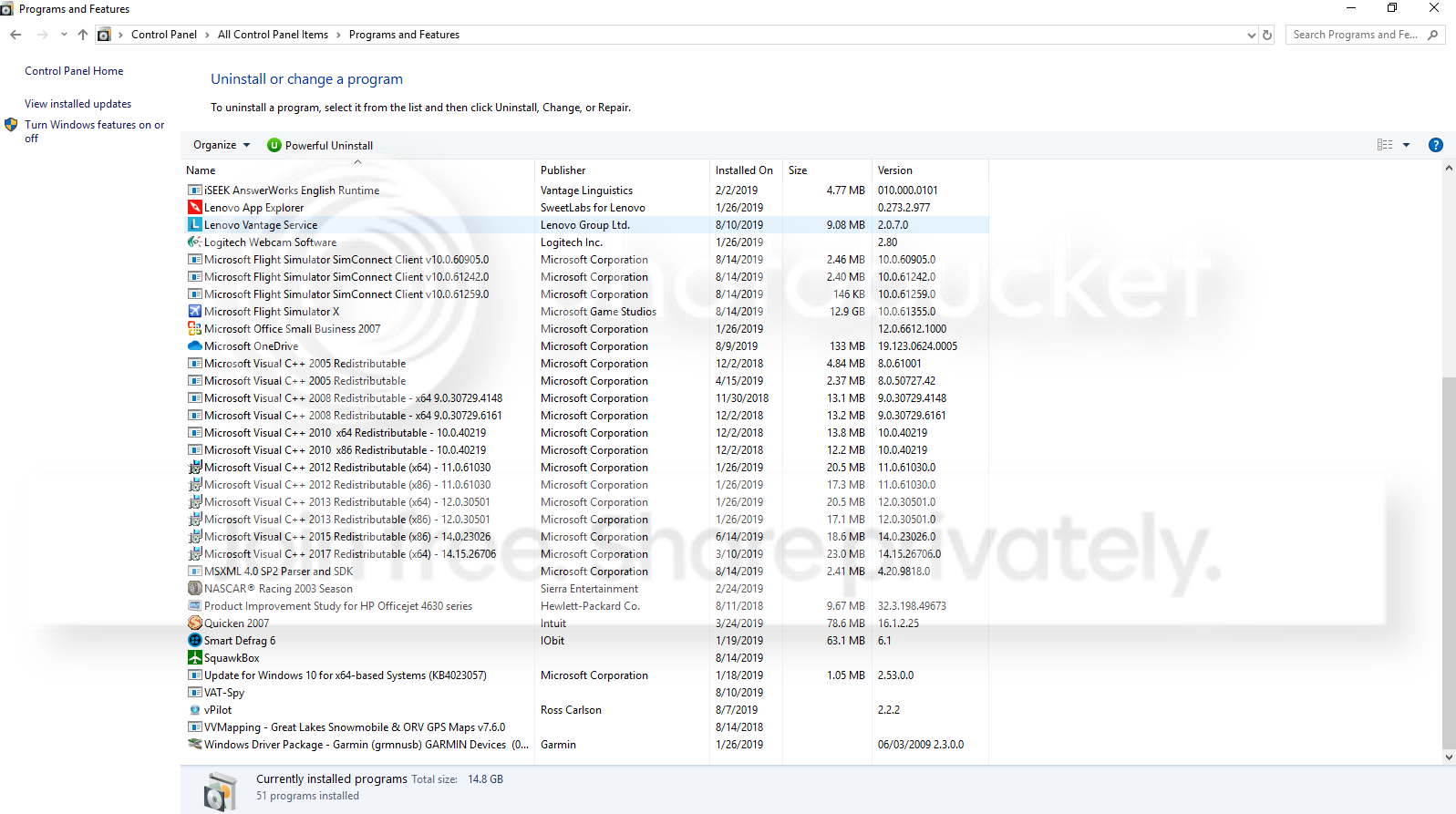Go back with the back arrow
Screen dimensions: 1456x814
coord(15,35)
